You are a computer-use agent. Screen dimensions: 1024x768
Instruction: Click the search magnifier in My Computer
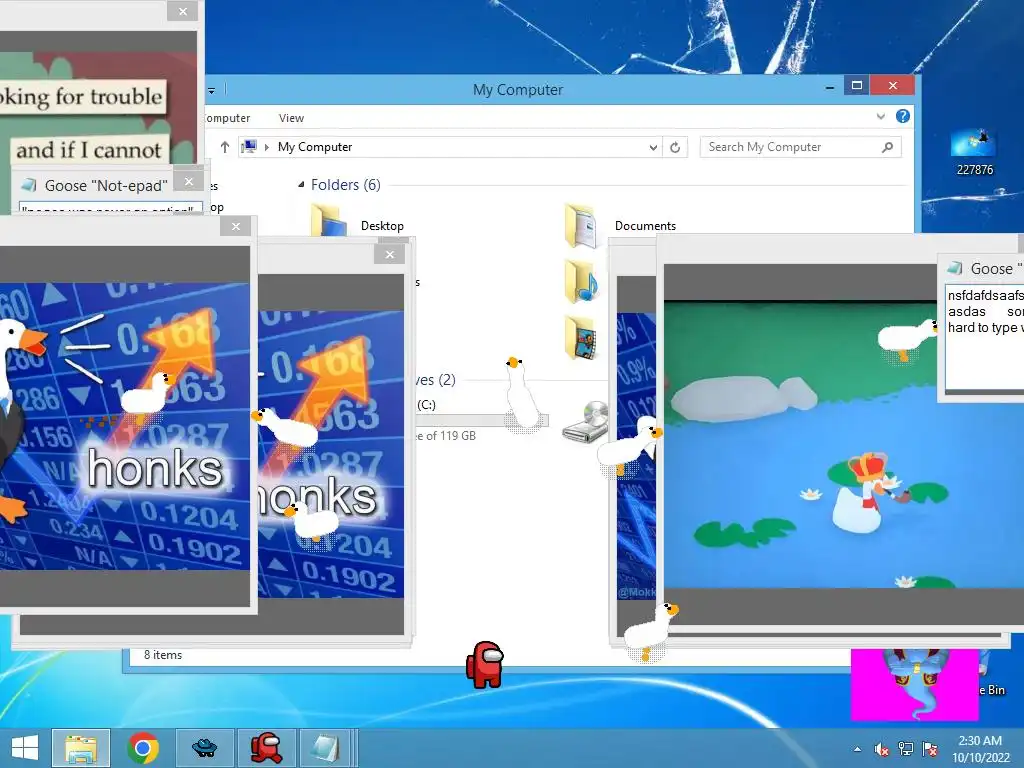click(887, 148)
